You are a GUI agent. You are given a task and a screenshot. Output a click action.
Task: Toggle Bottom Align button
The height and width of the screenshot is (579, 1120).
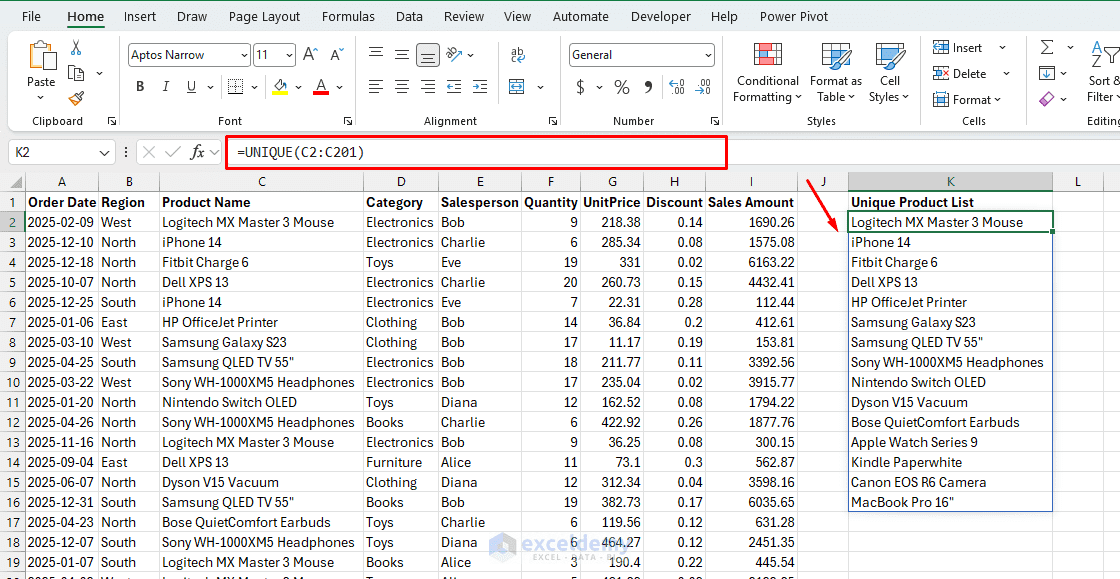tap(428, 54)
